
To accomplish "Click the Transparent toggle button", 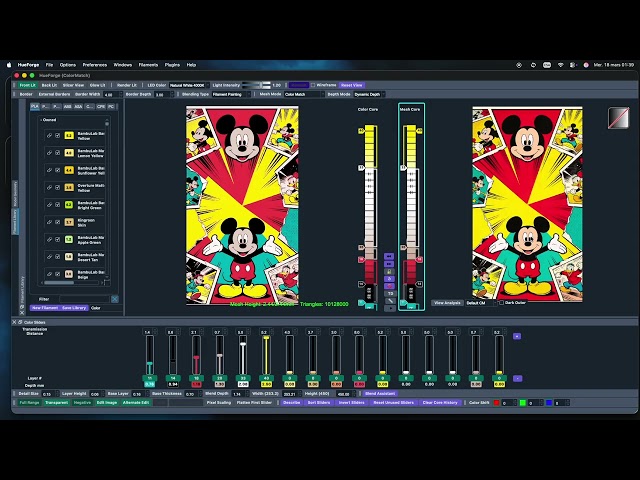I will [x=56, y=403].
